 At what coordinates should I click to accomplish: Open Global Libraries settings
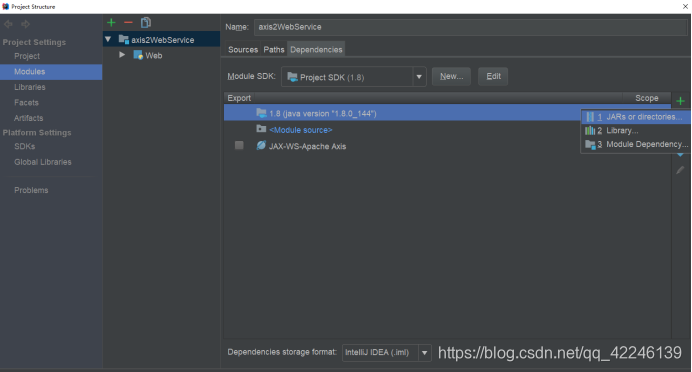[x=42, y=162]
